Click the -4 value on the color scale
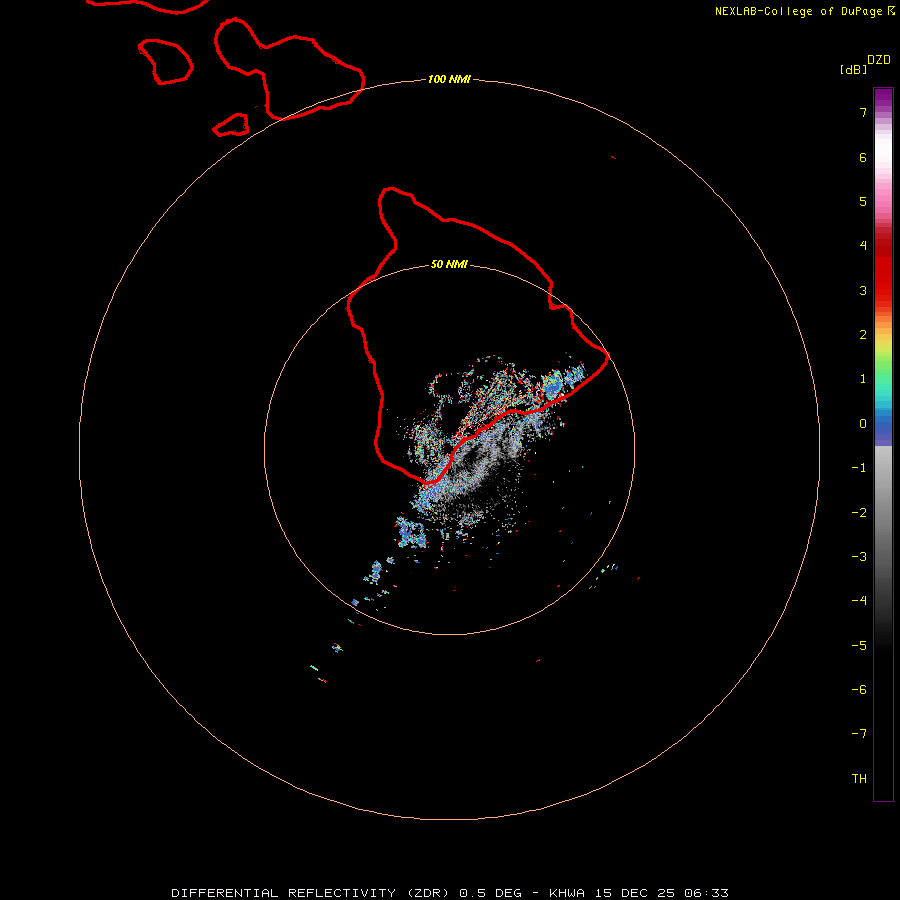900x900 pixels. tap(859, 601)
